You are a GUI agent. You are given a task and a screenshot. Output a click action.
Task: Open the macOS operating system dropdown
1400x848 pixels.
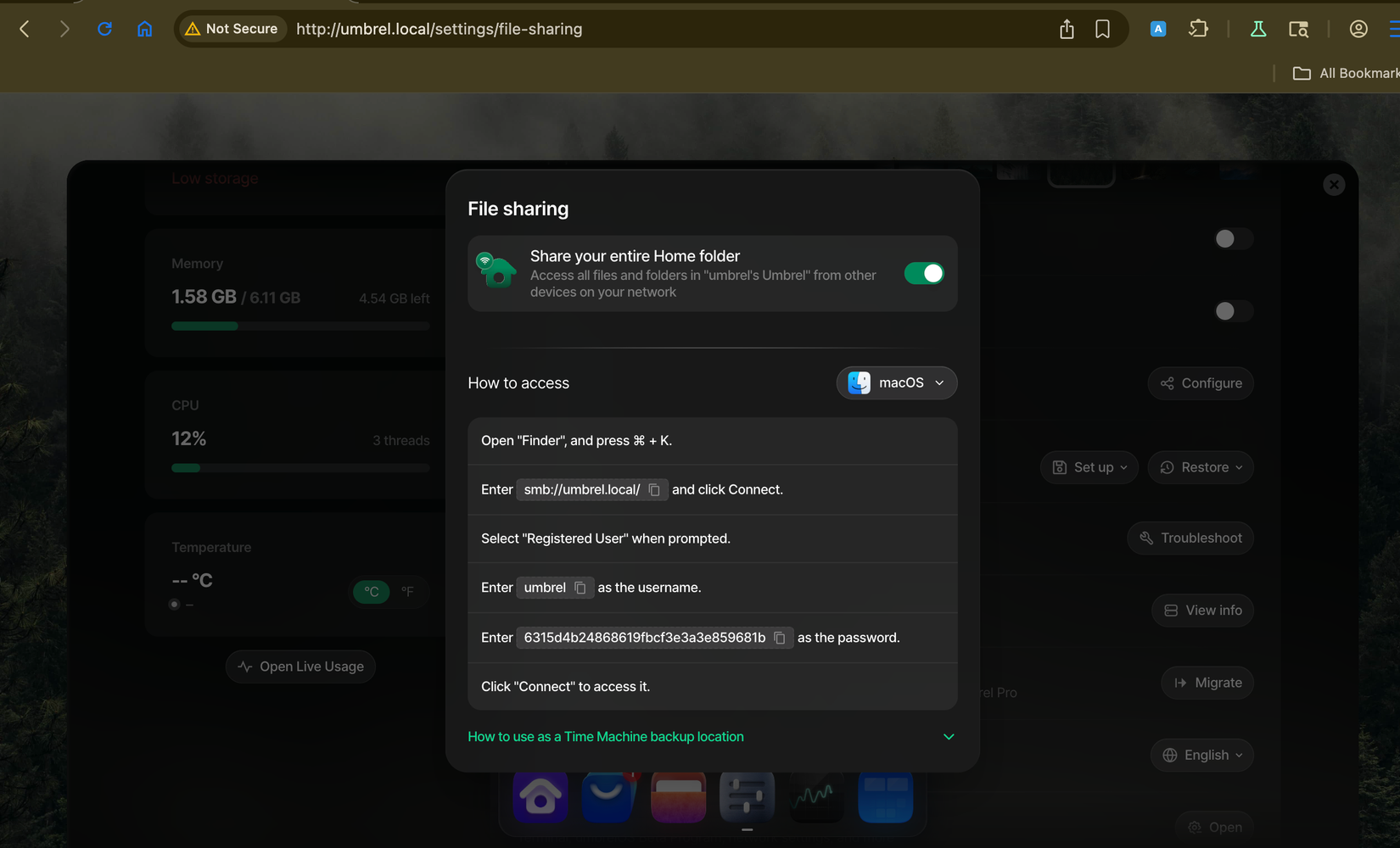tap(897, 383)
